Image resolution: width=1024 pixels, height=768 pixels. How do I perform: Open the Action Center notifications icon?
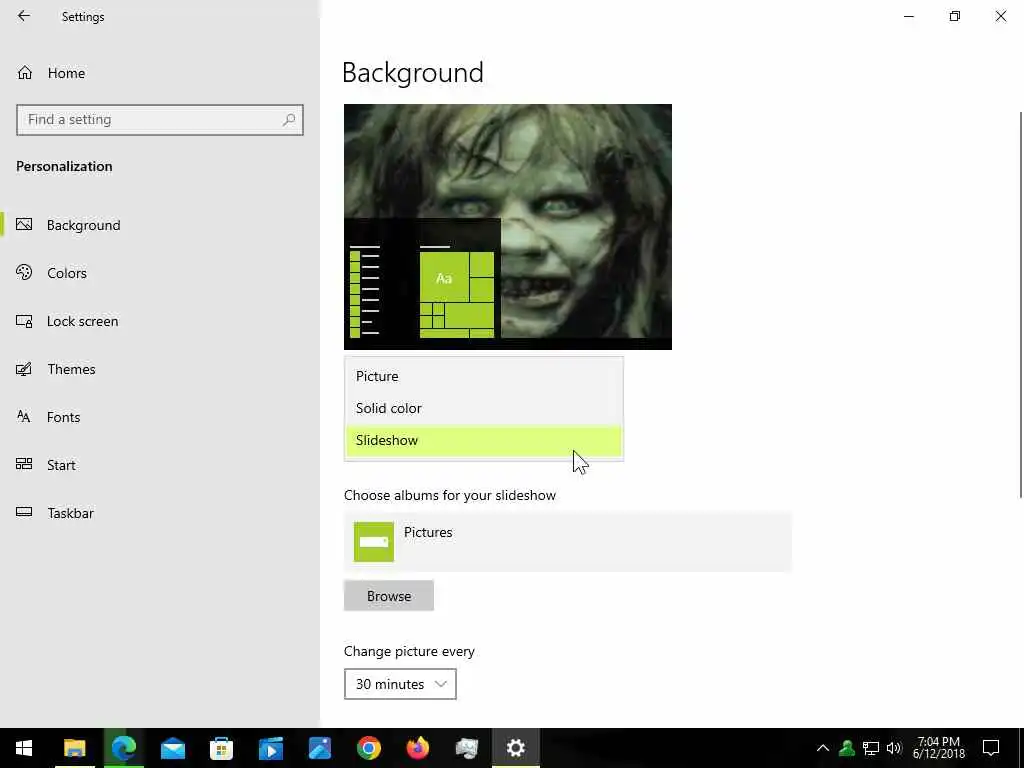pyautogui.click(x=991, y=748)
